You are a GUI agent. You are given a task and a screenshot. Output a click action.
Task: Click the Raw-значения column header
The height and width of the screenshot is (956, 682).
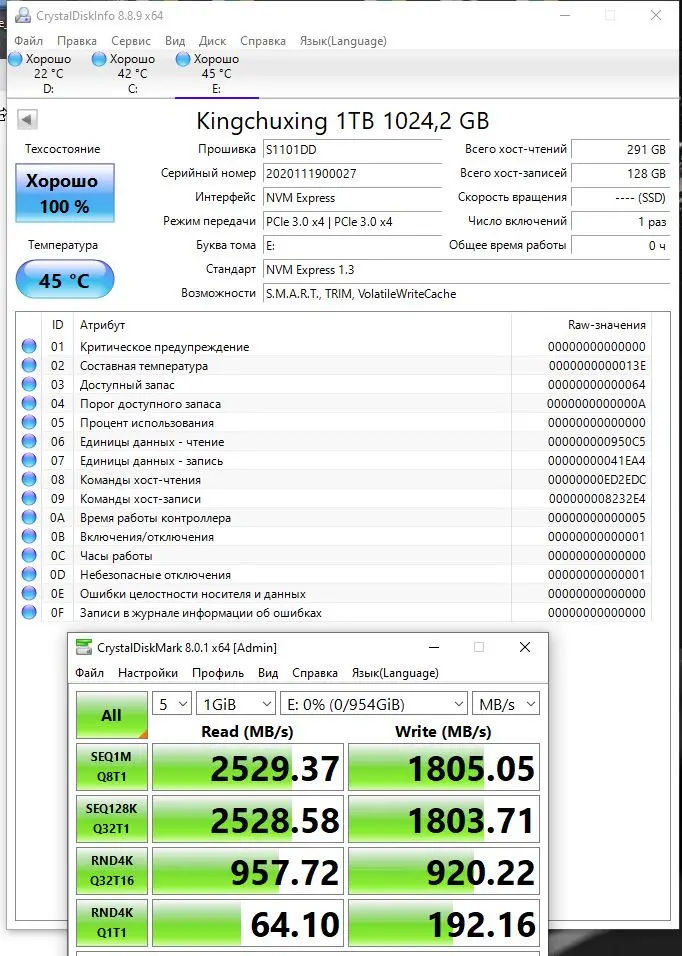tap(581, 325)
